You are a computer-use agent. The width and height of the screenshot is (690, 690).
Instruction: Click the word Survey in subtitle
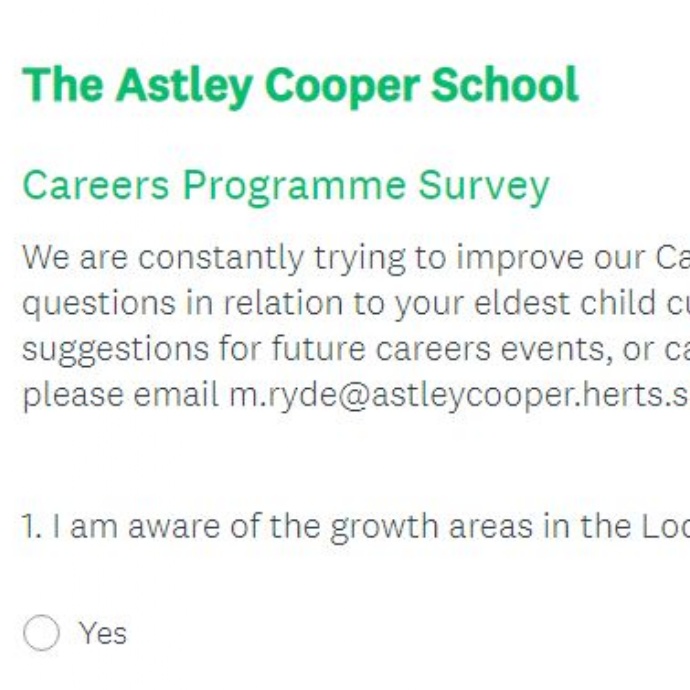tap(484, 187)
